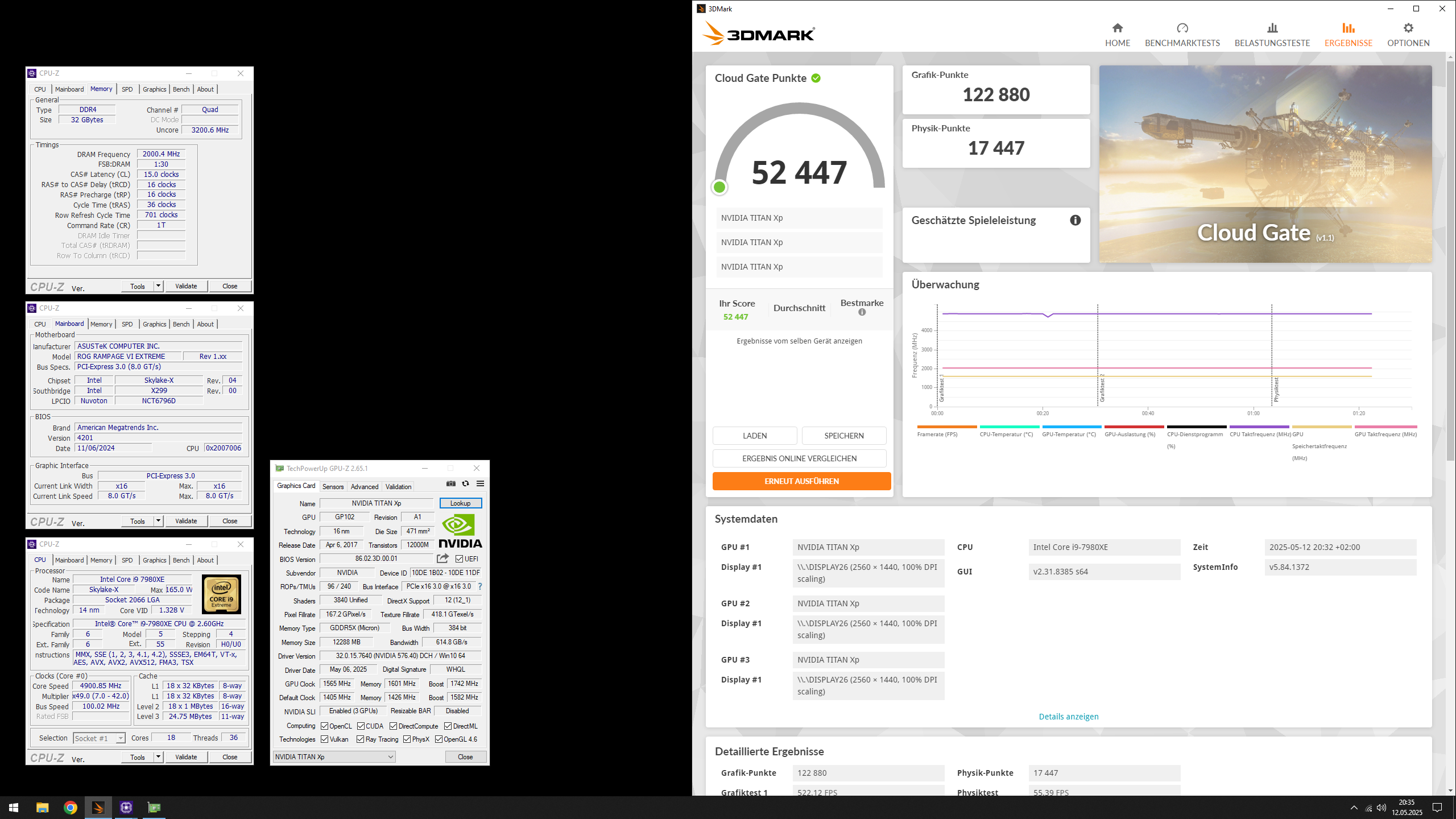Click info icon beside Geschätzte Spieleleistung
The width and height of the screenshot is (1456, 819).
click(x=1075, y=220)
